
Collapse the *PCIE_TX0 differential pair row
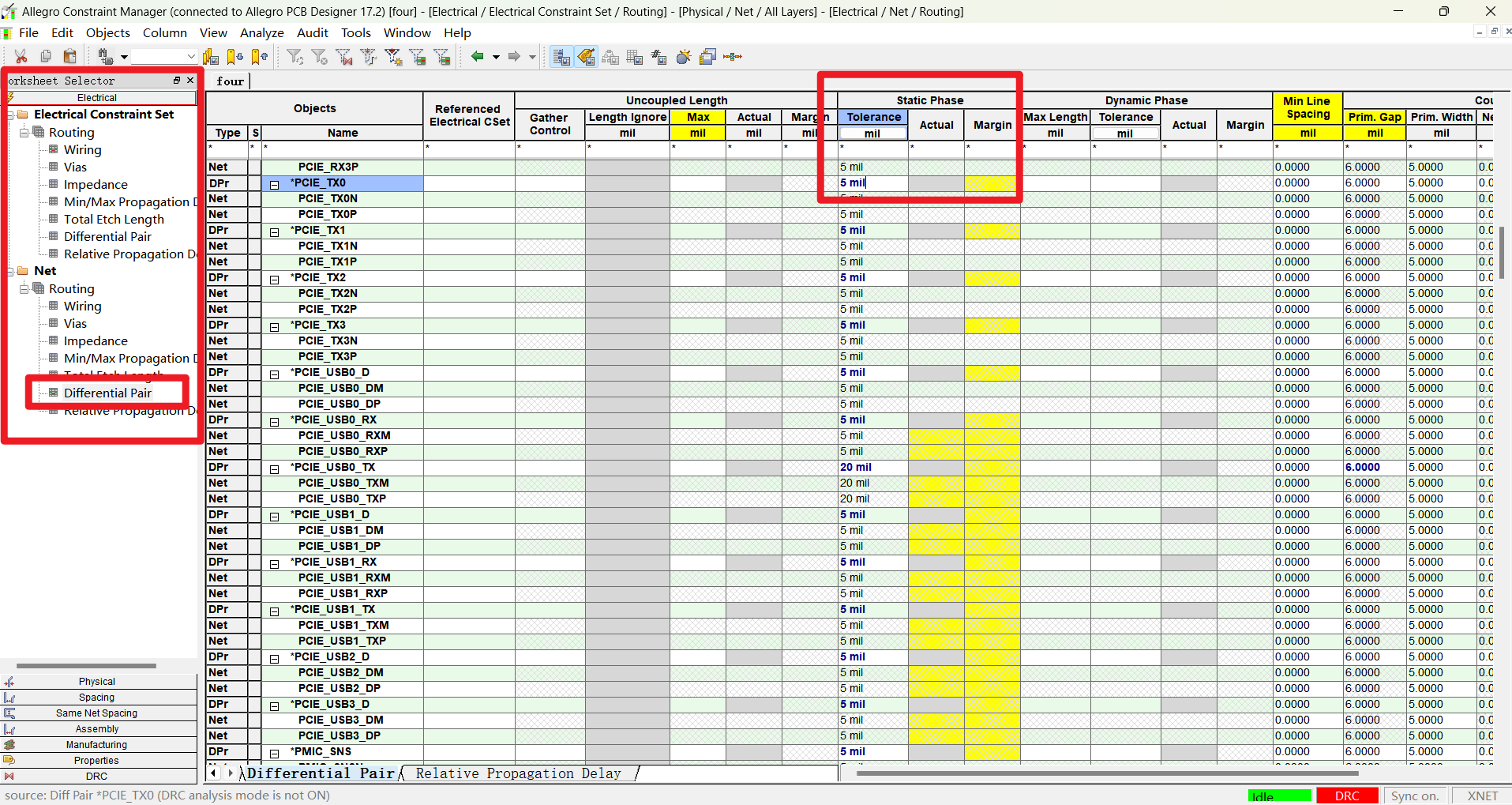(275, 185)
